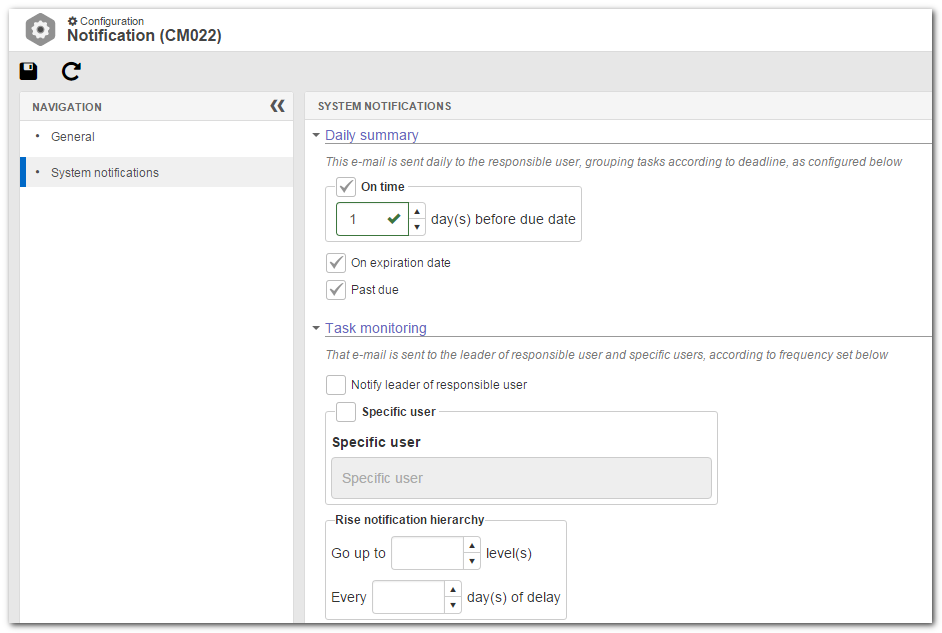The image size is (942, 633).
Task: Decrease Go up to levels stepper
Action: pos(472,562)
